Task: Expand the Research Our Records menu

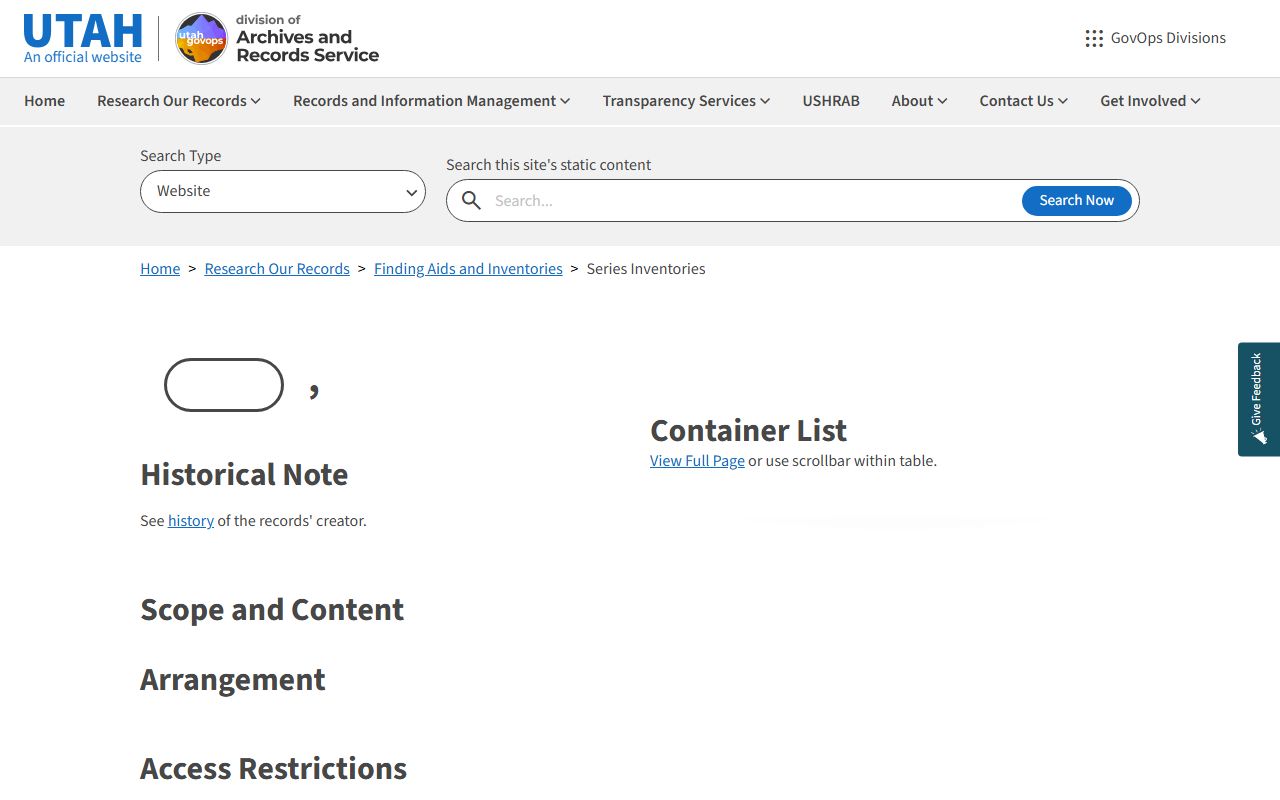Action: [x=178, y=101]
